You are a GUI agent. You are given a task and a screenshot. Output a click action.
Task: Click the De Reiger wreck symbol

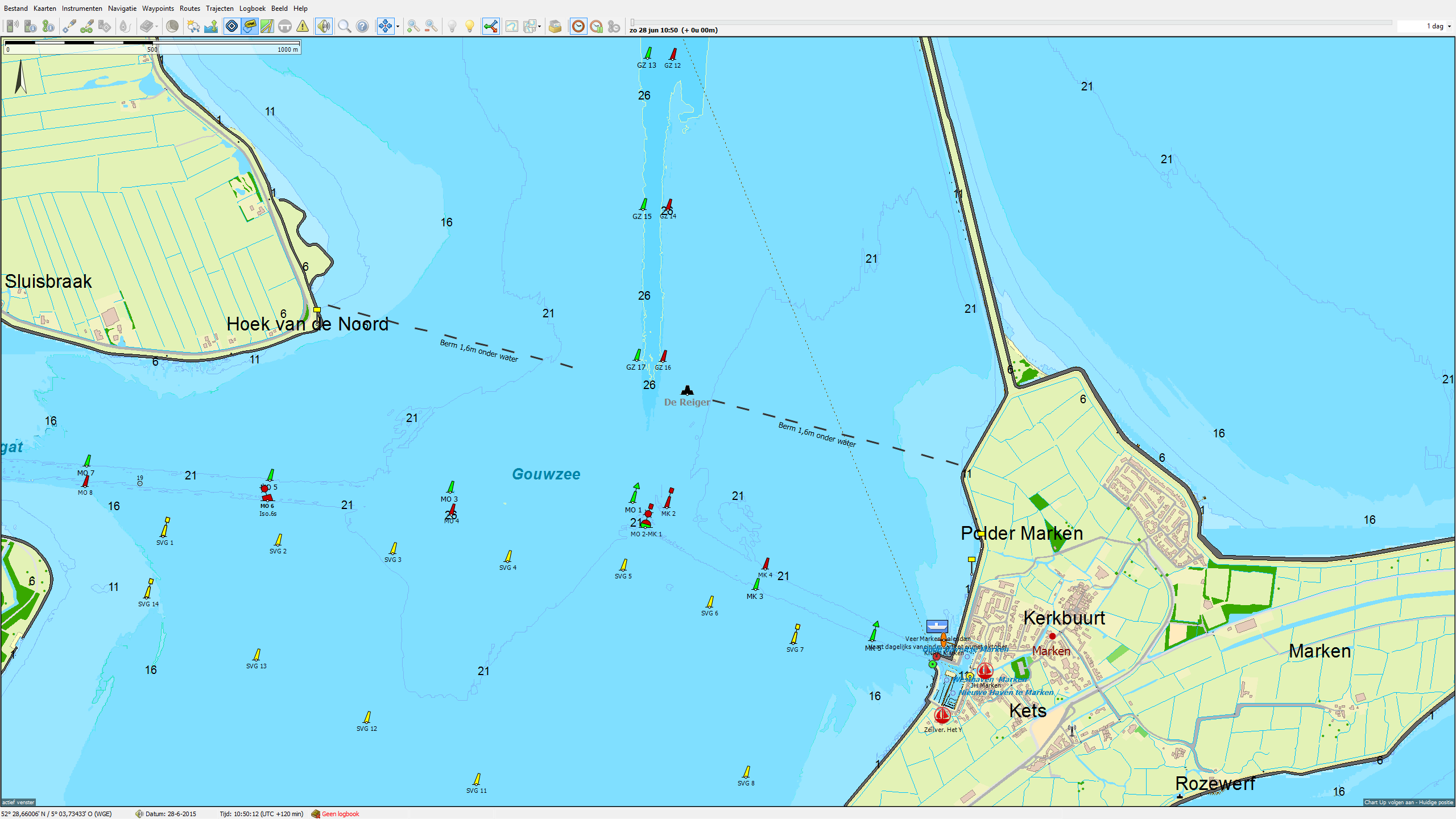688,390
